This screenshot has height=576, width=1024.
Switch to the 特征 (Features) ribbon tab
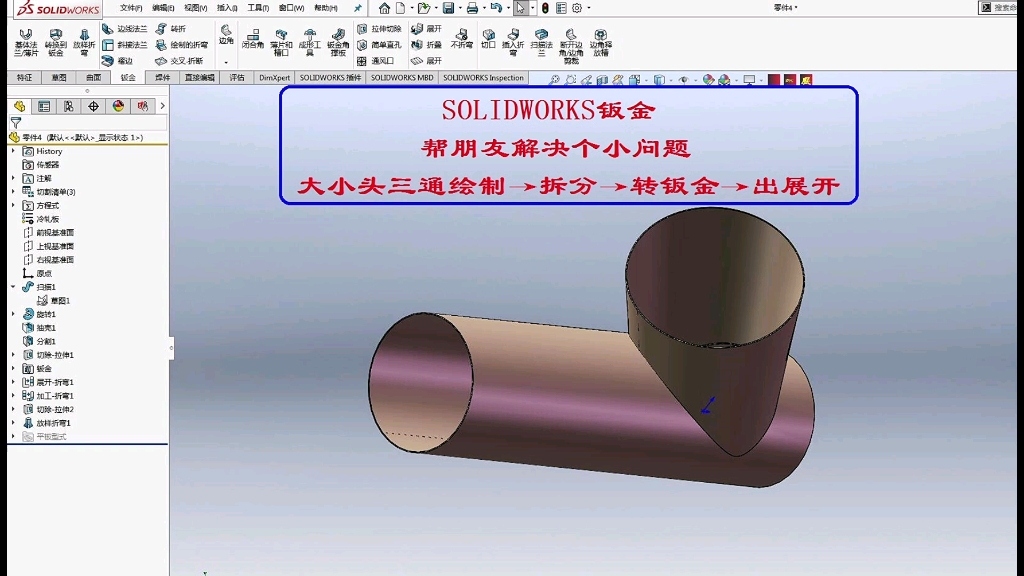[x=24, y=78]
